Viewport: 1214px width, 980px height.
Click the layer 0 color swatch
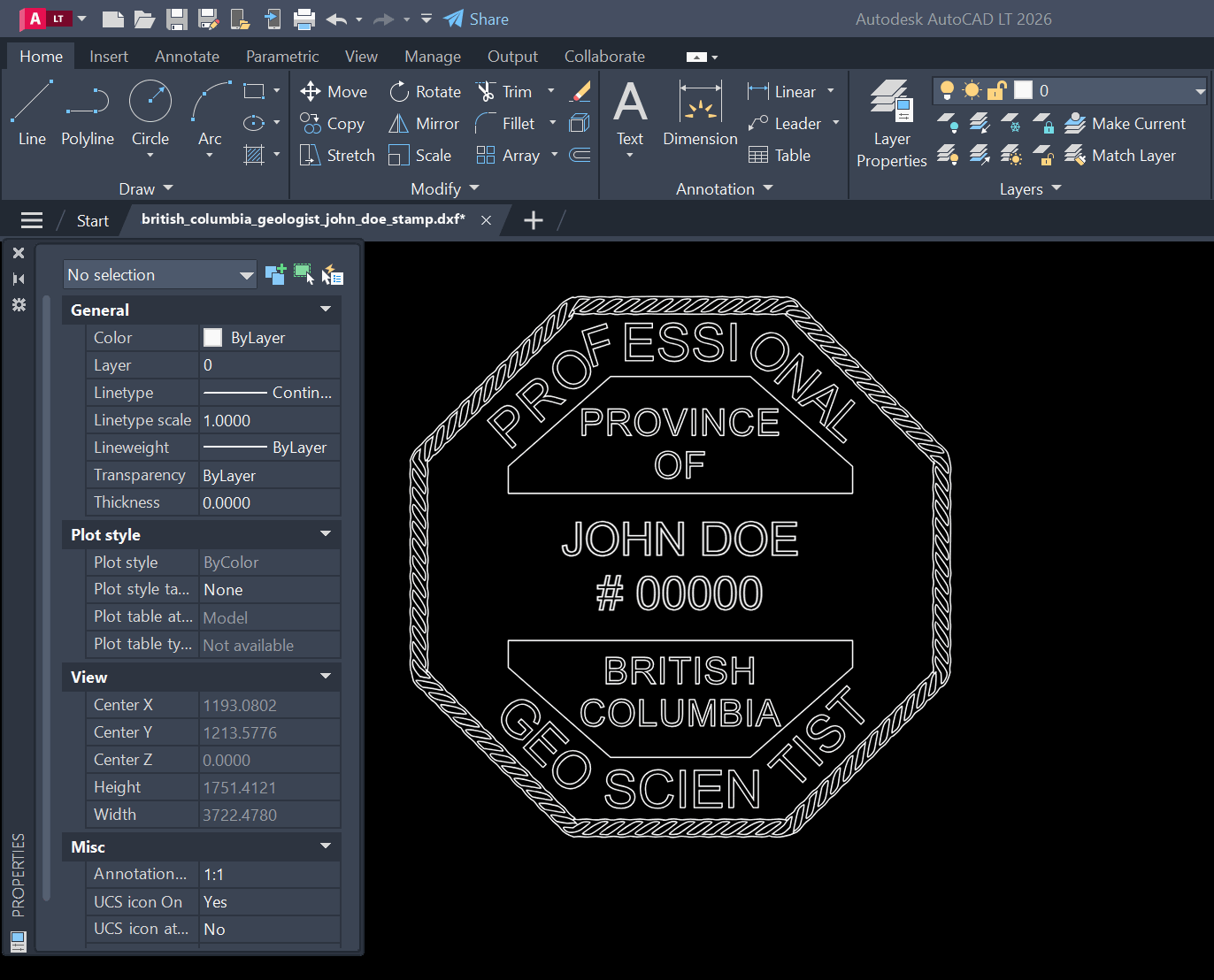tap(1023, 90)
